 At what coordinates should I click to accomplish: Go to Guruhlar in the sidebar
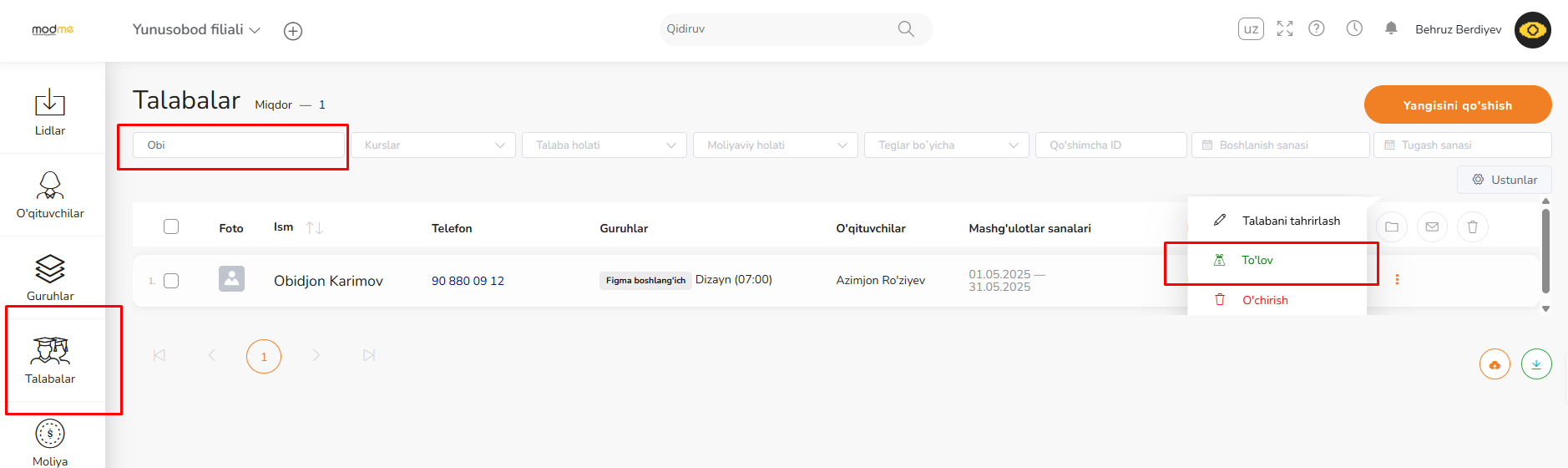pyautogui.click(x=50, y=277)
